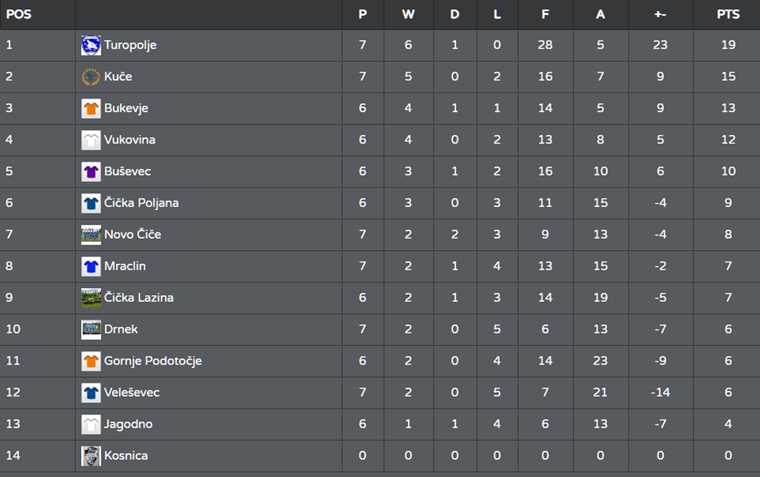Select the blue jersey icon beside Mraclin

click(x=91, y=266)
